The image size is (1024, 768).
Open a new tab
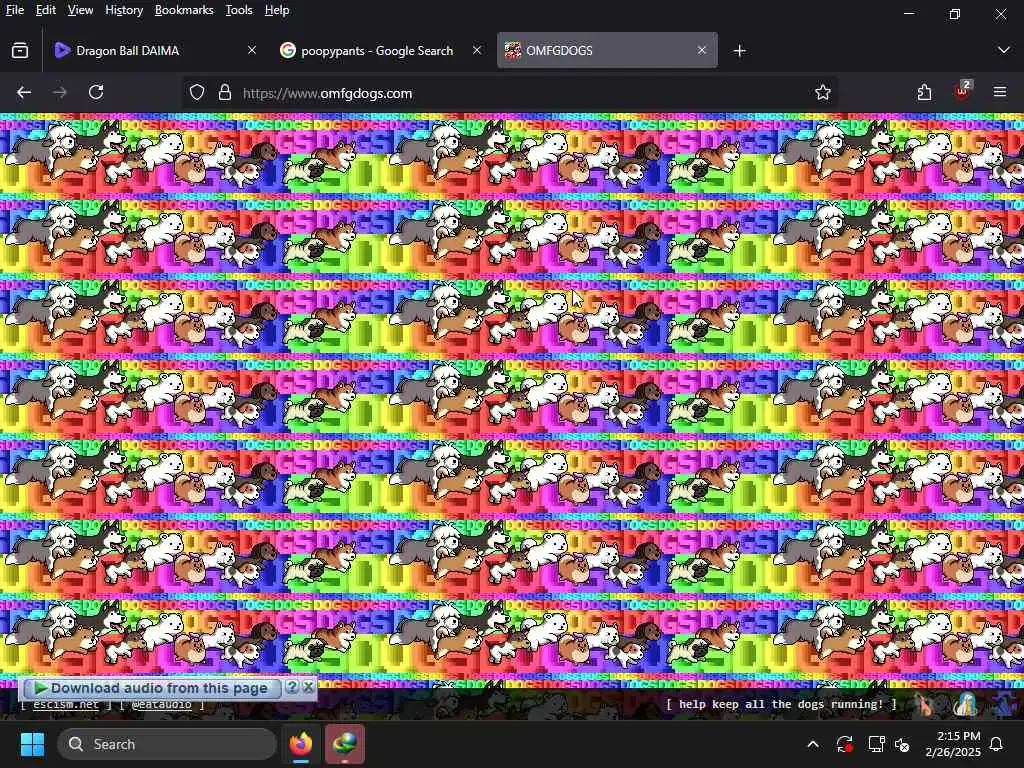point(739,50)
